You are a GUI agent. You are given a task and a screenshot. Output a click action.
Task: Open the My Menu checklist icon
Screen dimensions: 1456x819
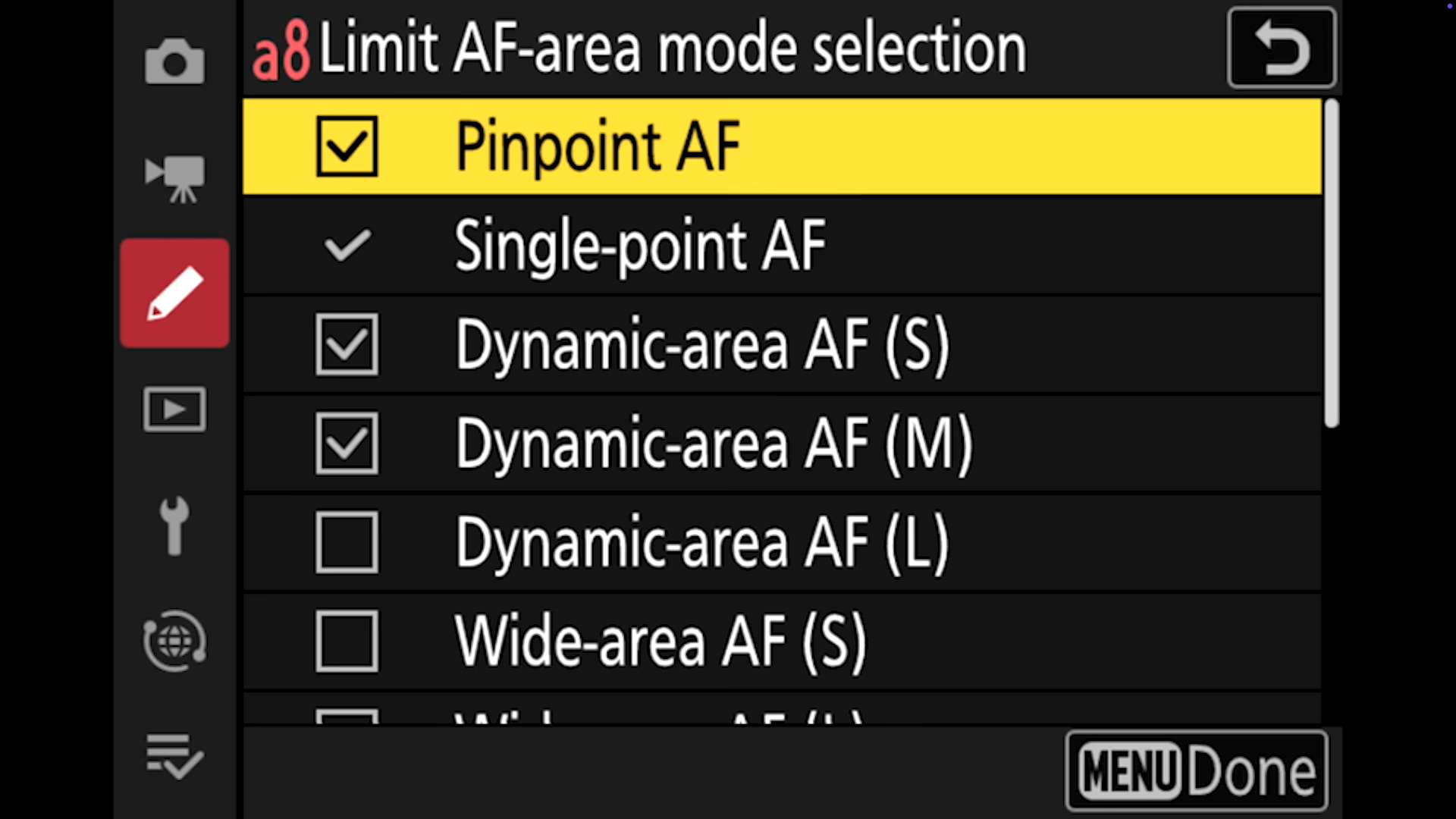tap(174, 756)
